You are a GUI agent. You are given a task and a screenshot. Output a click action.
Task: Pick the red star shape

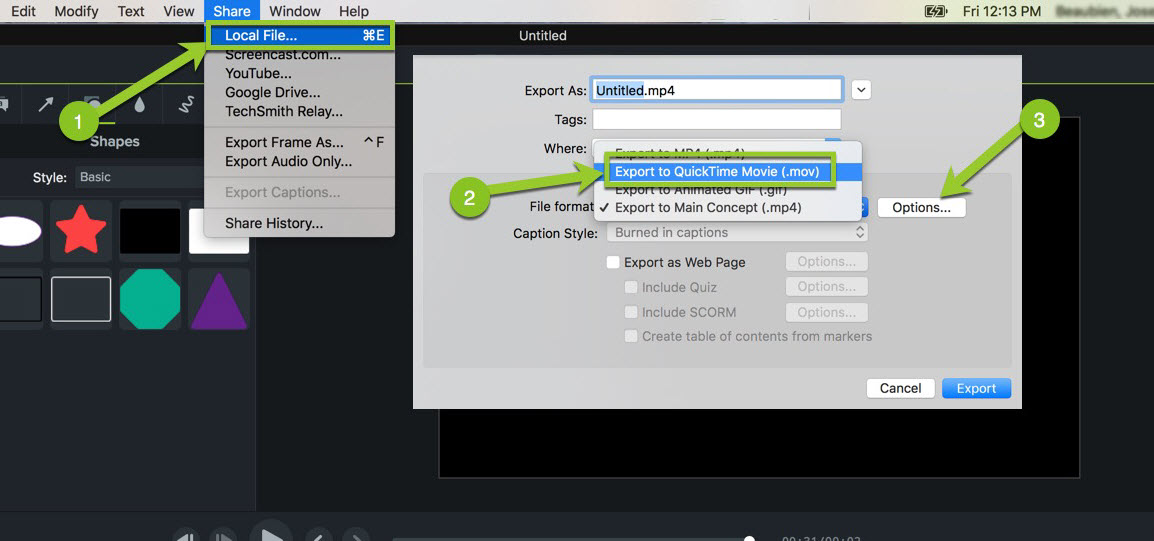[81, 230]
